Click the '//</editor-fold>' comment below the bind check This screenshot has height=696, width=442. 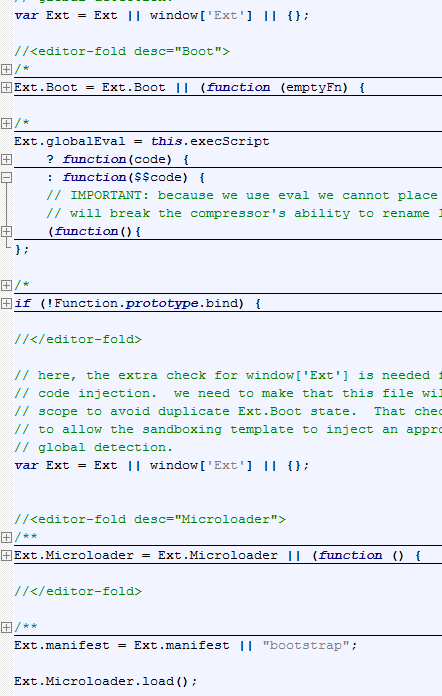pyautogui.click(x=78, y=340)
